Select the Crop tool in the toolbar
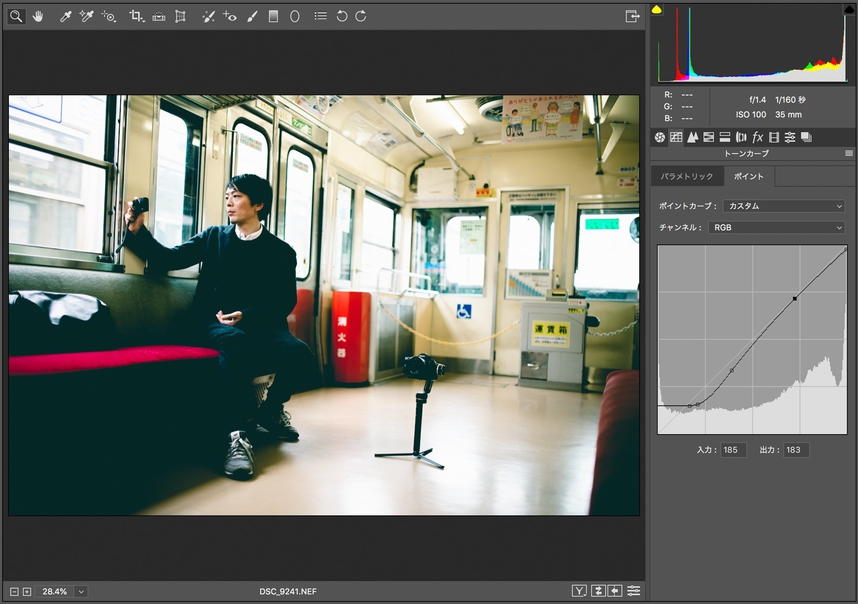This screenshot has width=858, height=604. pos(137,16)
